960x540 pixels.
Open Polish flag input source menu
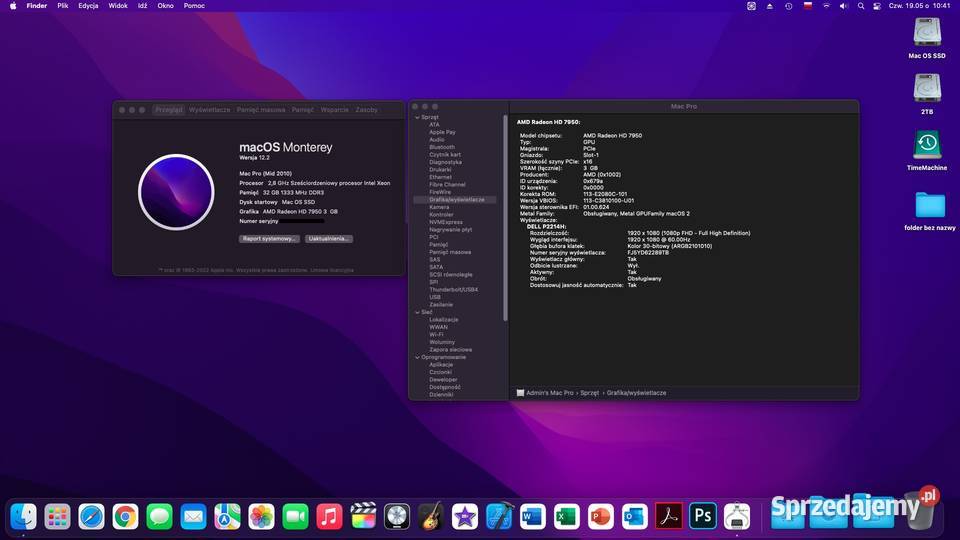(808, 6)
